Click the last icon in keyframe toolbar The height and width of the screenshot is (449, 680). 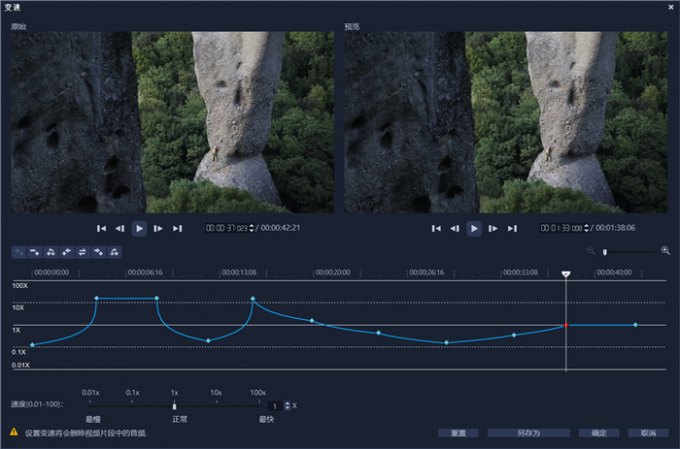(x=114, y=252)
